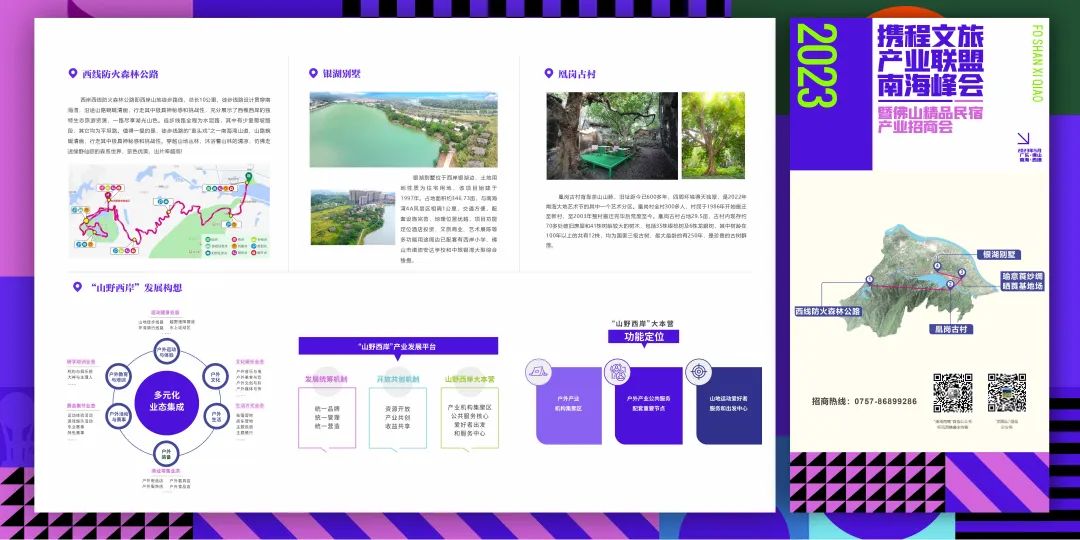The image size is (1080, 540).
Task: Click the 招商热线 phone number 0757-86899286
Action: click(x=864, y=401)
